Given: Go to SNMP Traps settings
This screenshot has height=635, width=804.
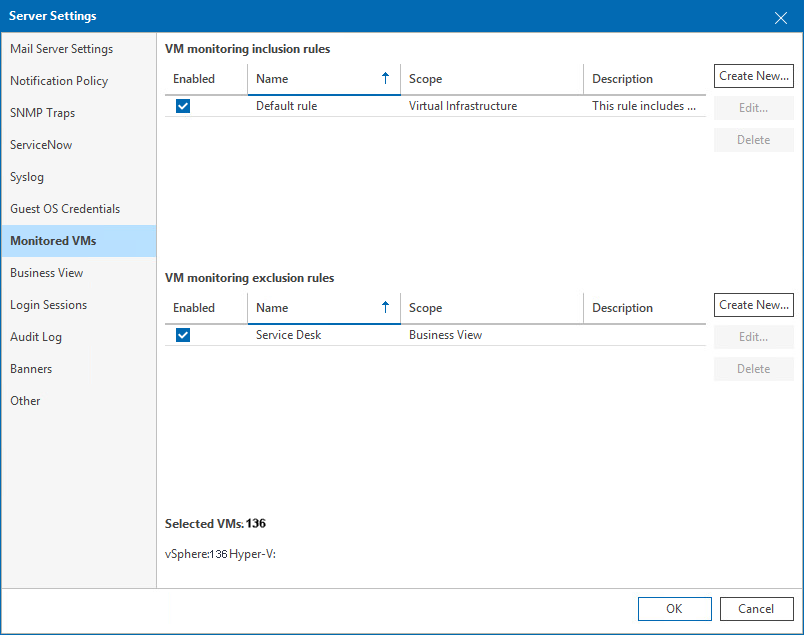Looking at the screenshot, I should [x=41, y=112].
